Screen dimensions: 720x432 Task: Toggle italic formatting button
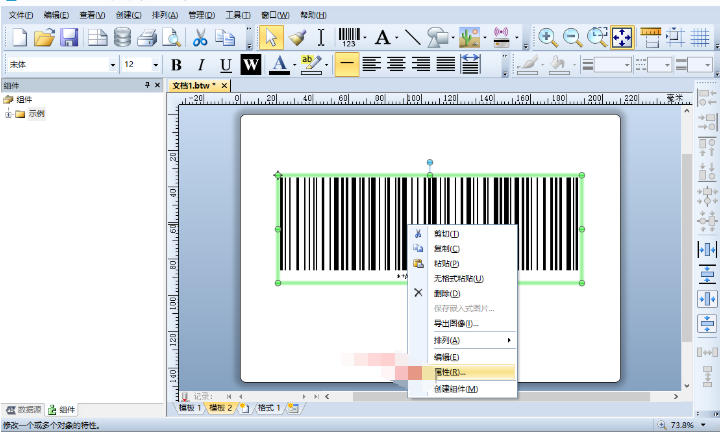pyautogui.click(x=201, y=65)
